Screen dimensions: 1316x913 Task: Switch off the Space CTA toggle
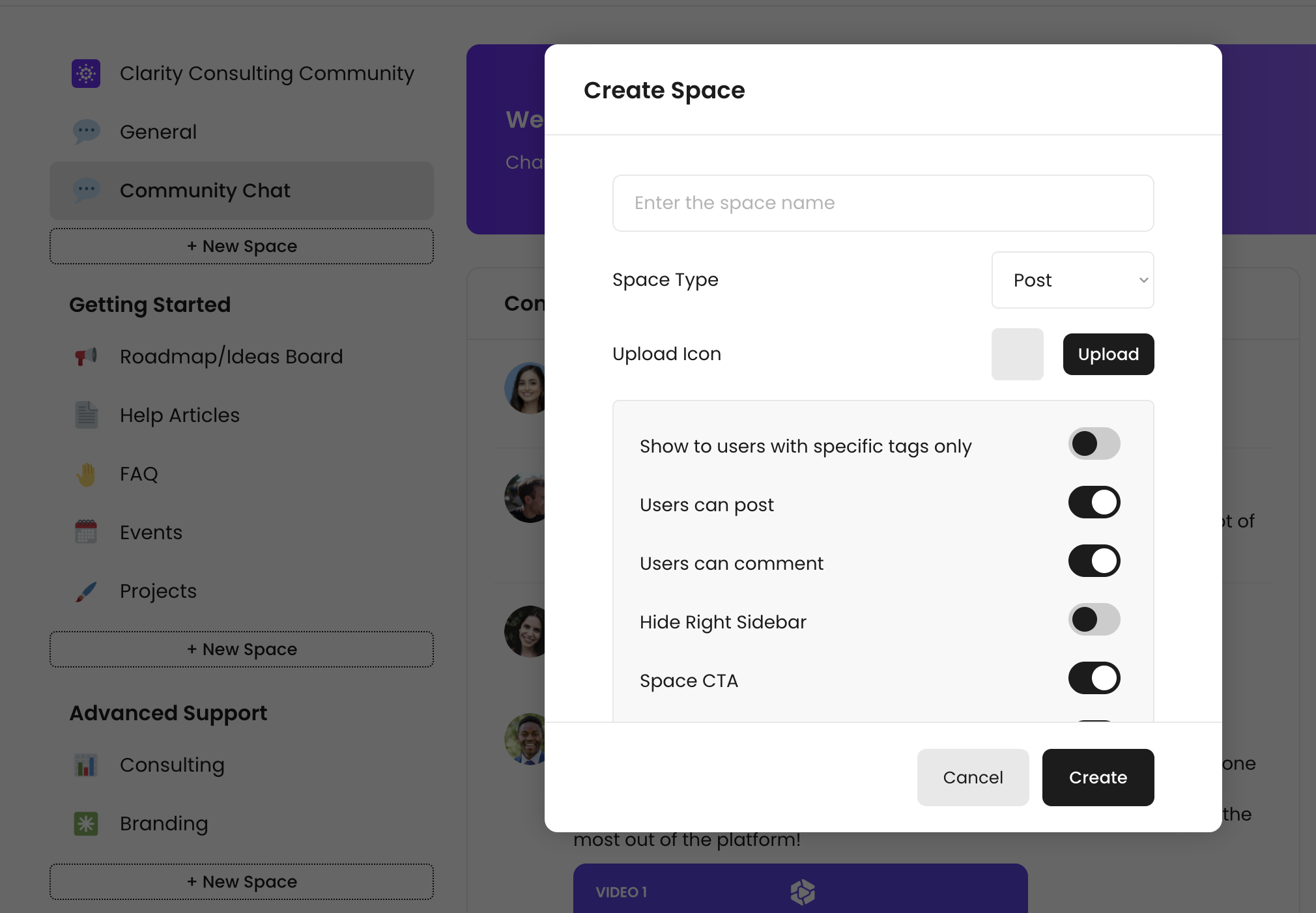(x=1094, y=679)
